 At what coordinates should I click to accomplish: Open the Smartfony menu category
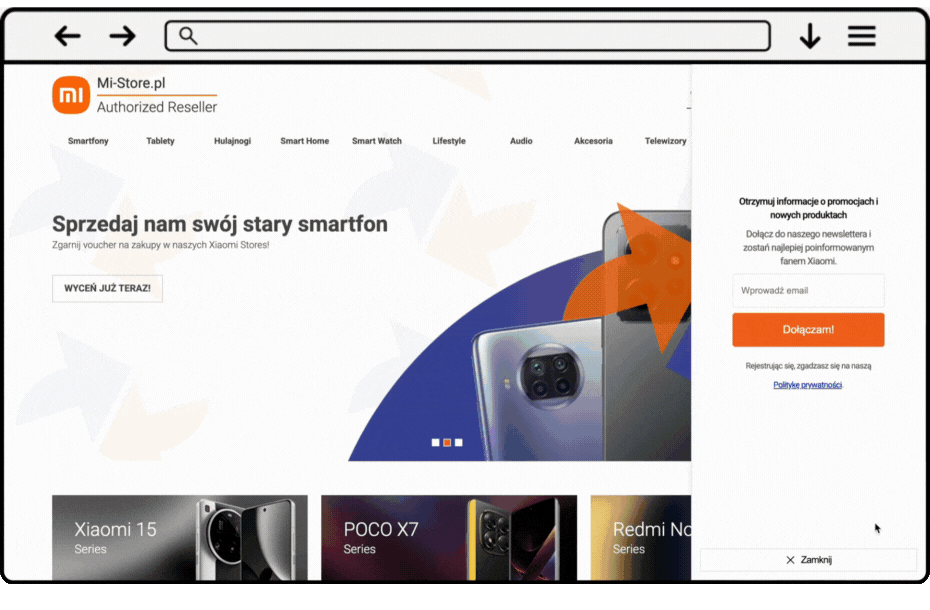[x=88, y=141]
